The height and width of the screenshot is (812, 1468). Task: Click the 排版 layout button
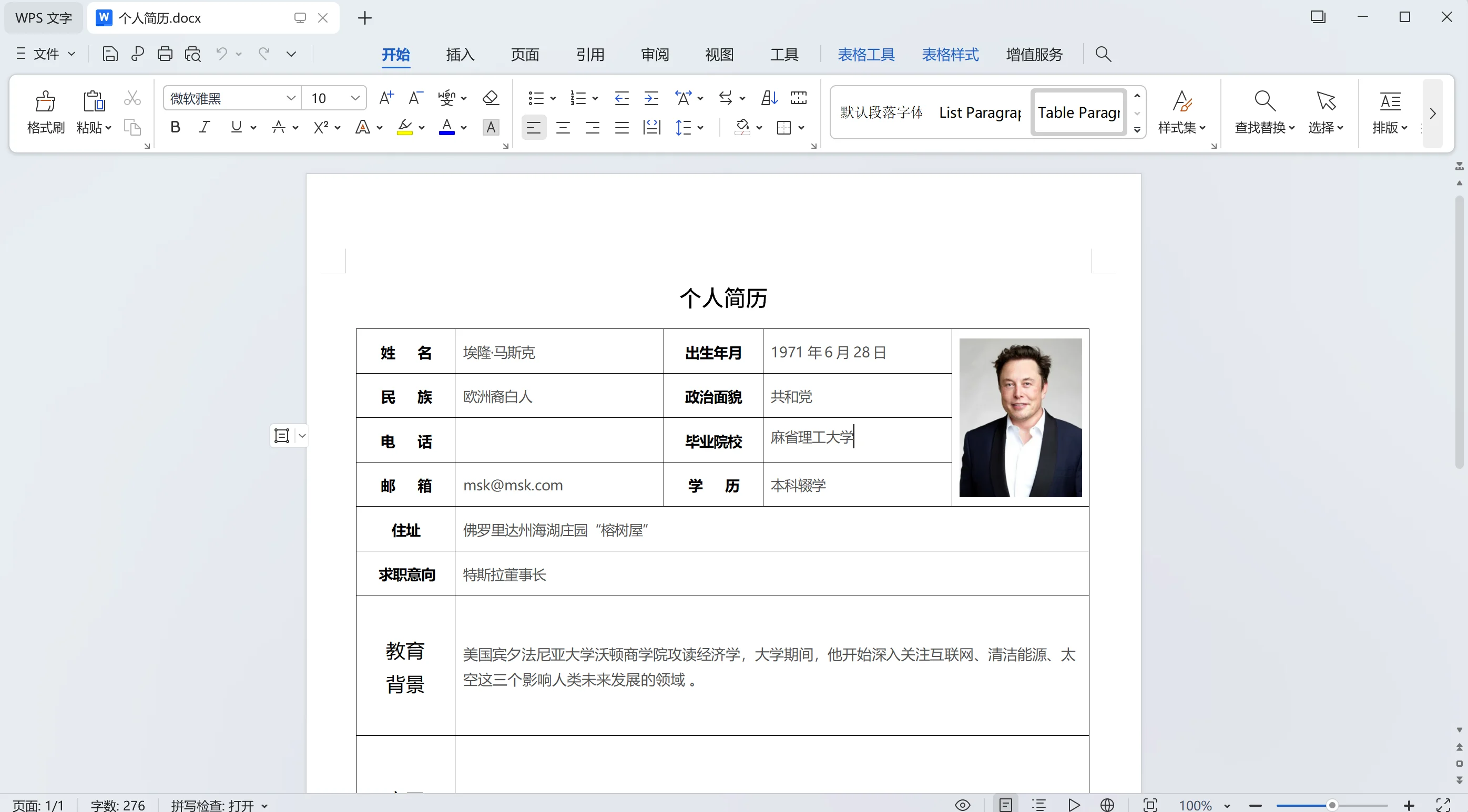click(1390, 113)
